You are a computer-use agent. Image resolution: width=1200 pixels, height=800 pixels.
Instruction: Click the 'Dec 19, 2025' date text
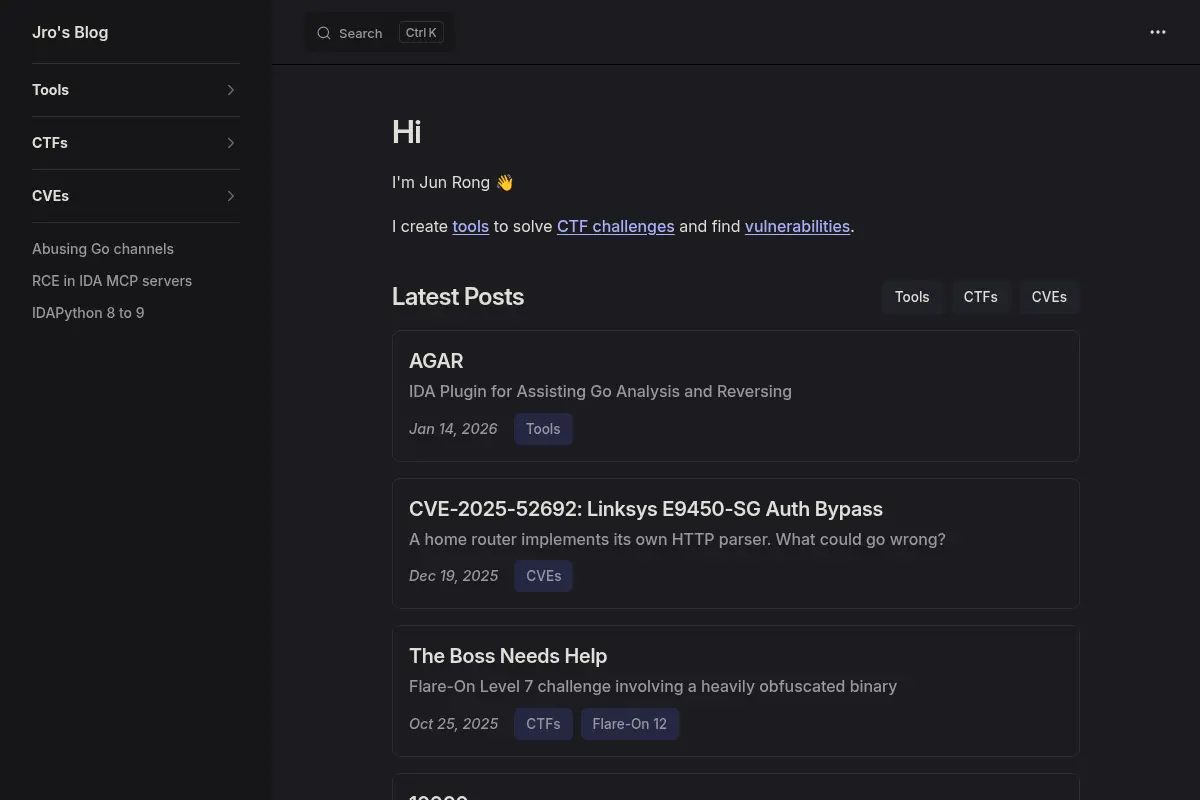[453, 576]
